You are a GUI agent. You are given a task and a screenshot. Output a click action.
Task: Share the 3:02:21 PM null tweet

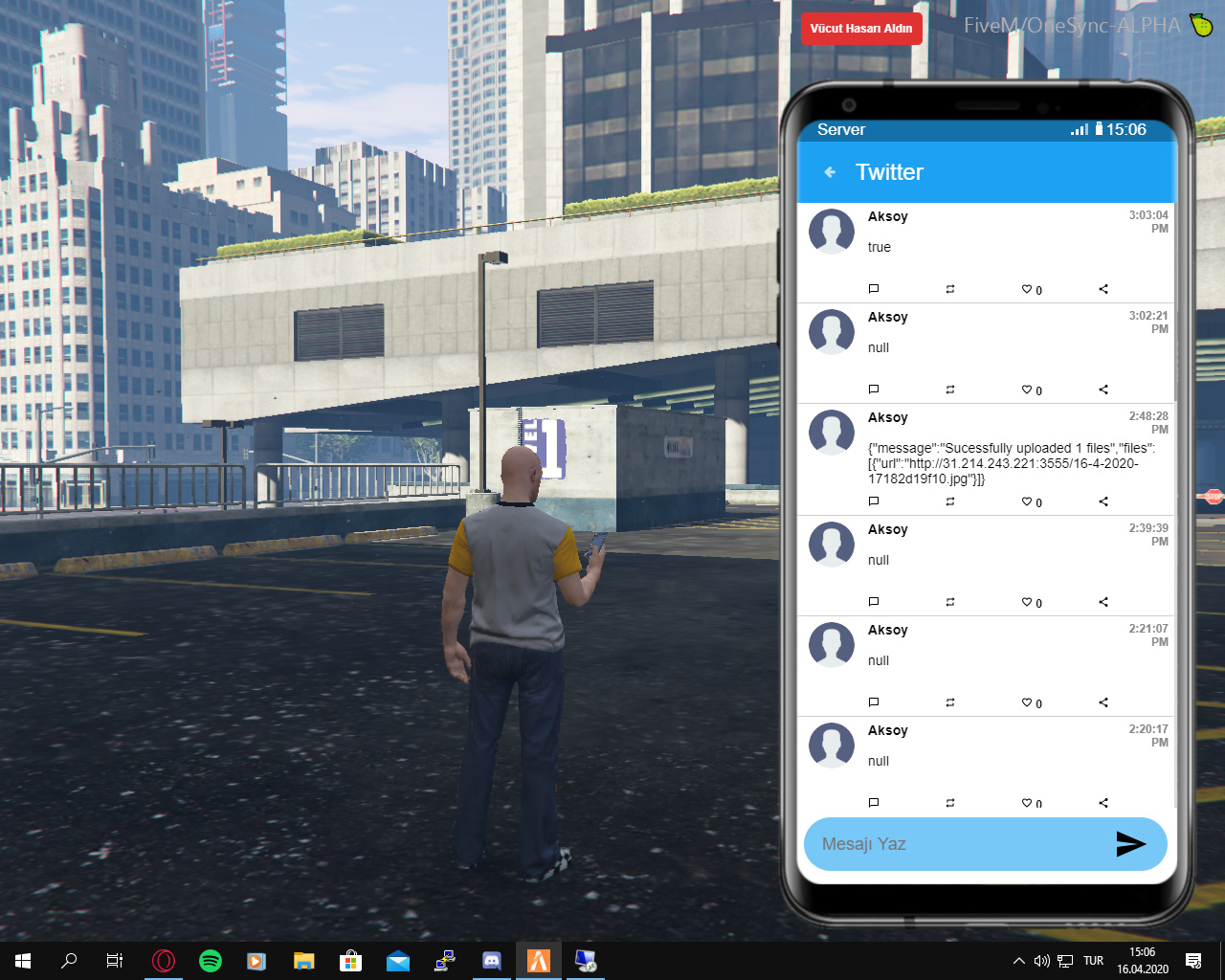click(x=1103, y=390)
